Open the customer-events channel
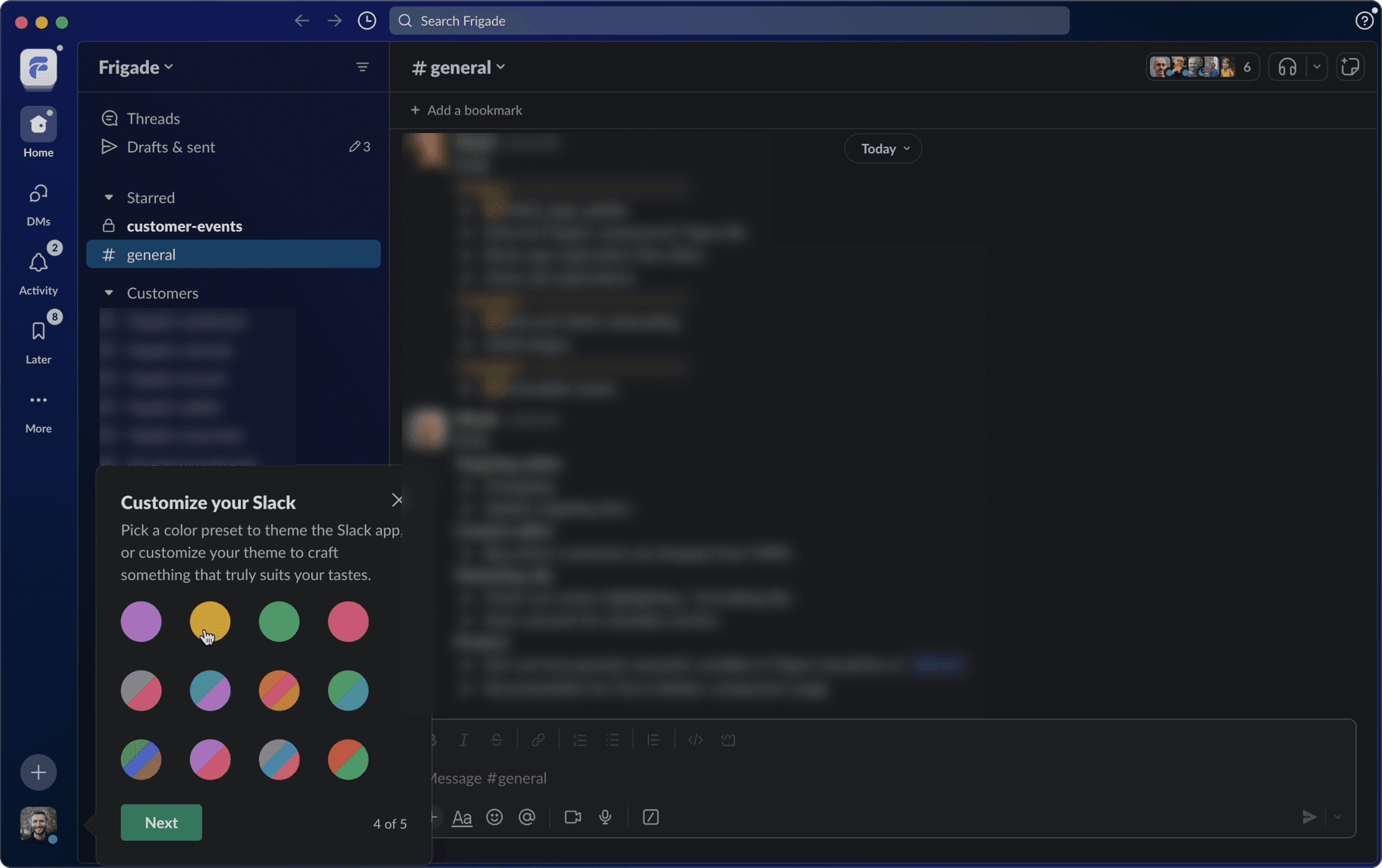Screen dimensions: 1382x868 [x=184, y=226]
